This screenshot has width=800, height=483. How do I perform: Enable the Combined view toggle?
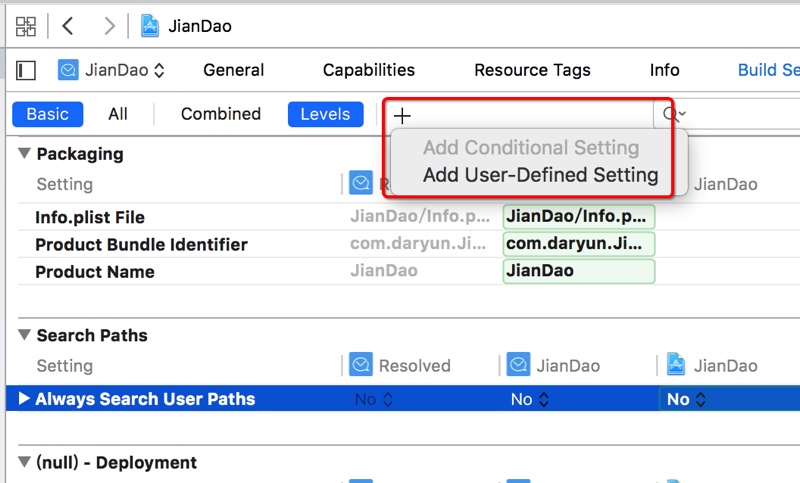point(220,114)
